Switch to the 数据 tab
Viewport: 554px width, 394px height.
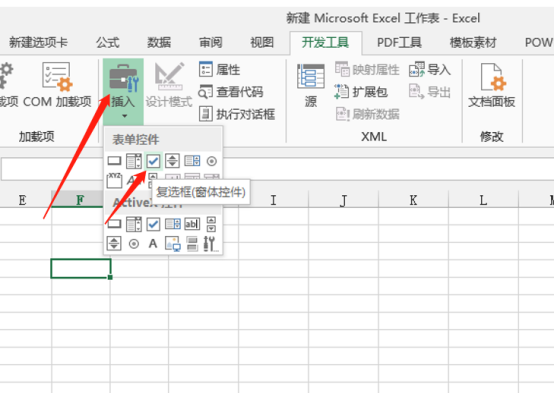(x=159, y=43)
